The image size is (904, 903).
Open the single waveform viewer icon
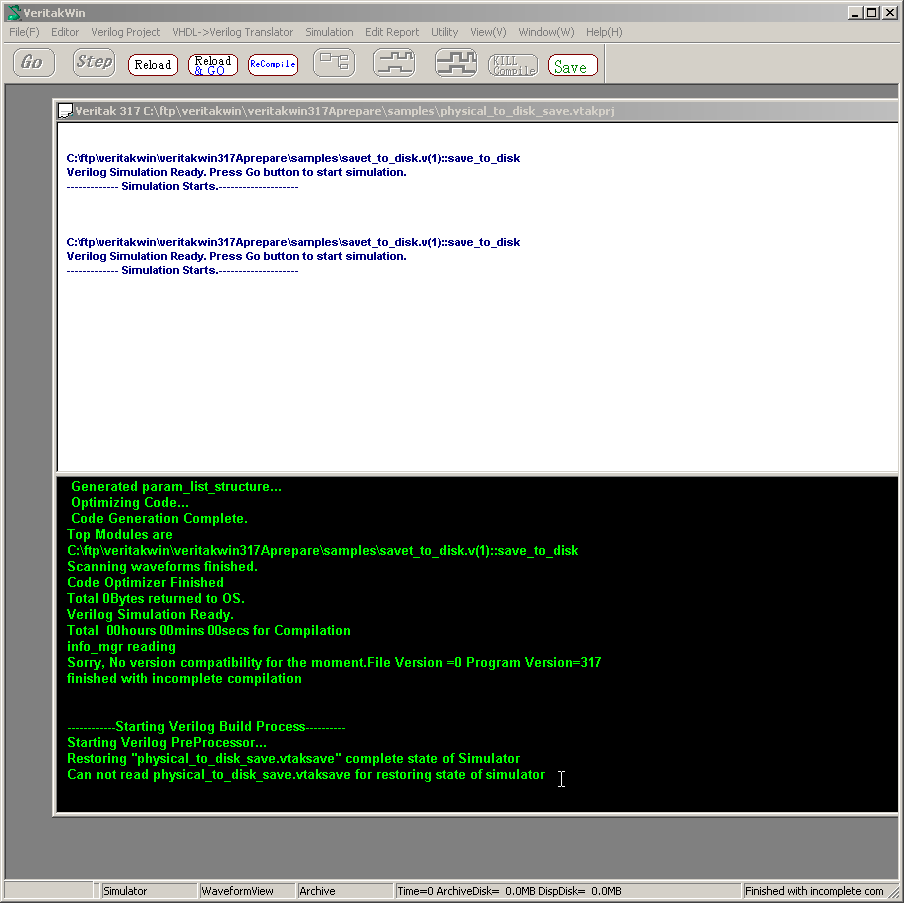pos(394,62)
